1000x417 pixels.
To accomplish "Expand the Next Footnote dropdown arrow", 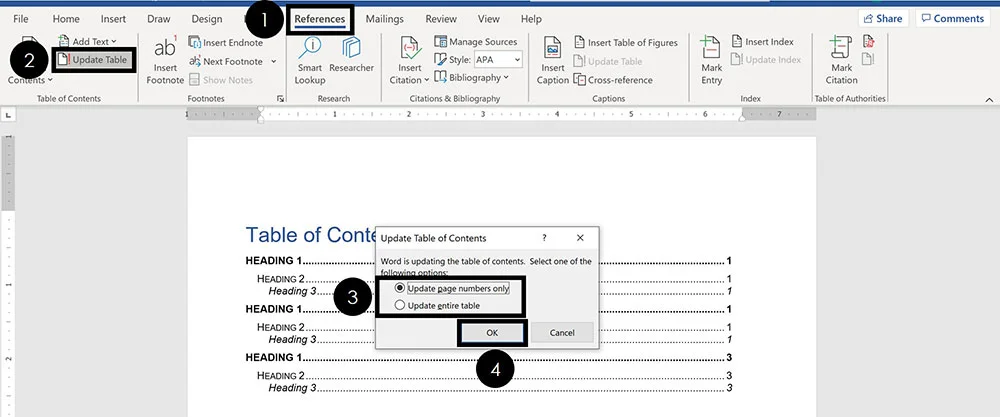I will click(x=274, y=61).
